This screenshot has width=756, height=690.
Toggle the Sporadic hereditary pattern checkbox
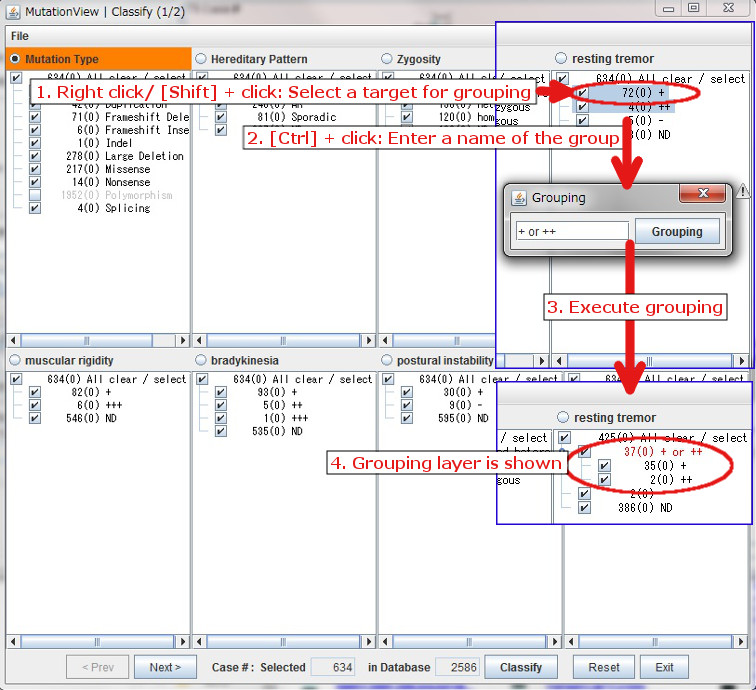click(x=222, y=117)
